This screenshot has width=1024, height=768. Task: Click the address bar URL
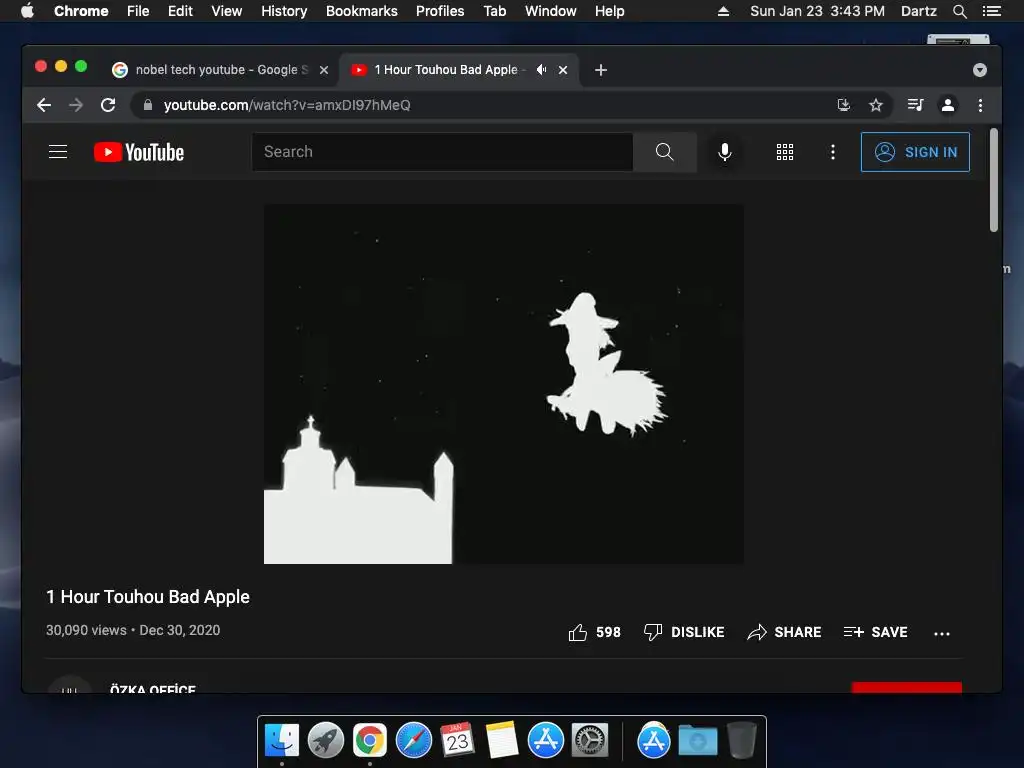(287, 105)
